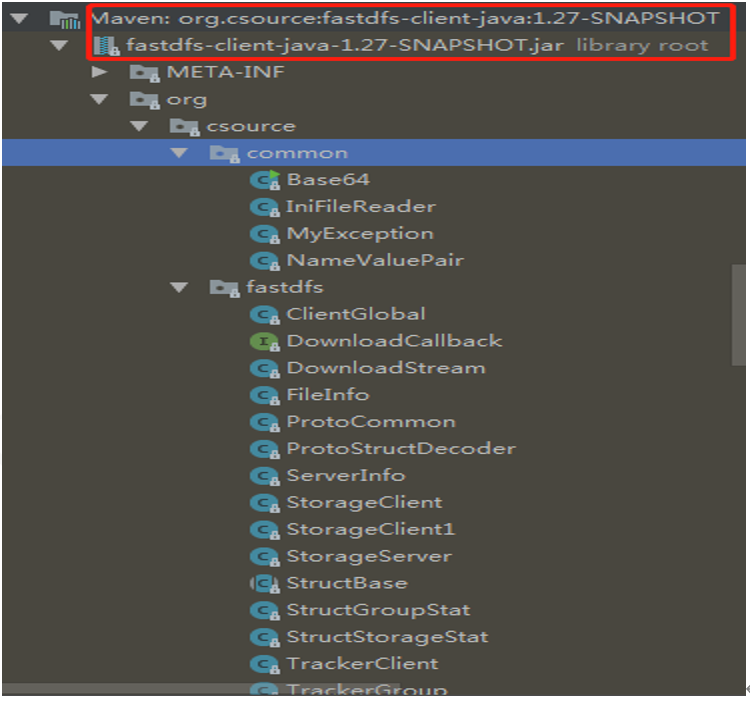Click the vertical scrollbar thumb
Screen dimensions: 750x713
[x=739, y=315]
